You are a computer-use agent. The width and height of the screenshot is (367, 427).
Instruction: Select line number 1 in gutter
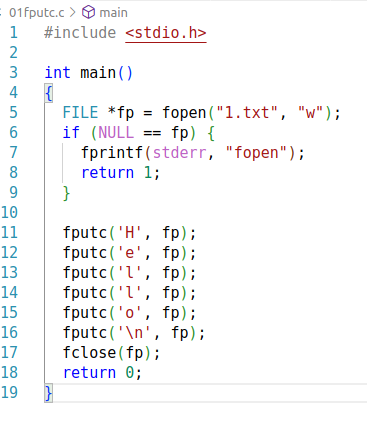(14, 33)
